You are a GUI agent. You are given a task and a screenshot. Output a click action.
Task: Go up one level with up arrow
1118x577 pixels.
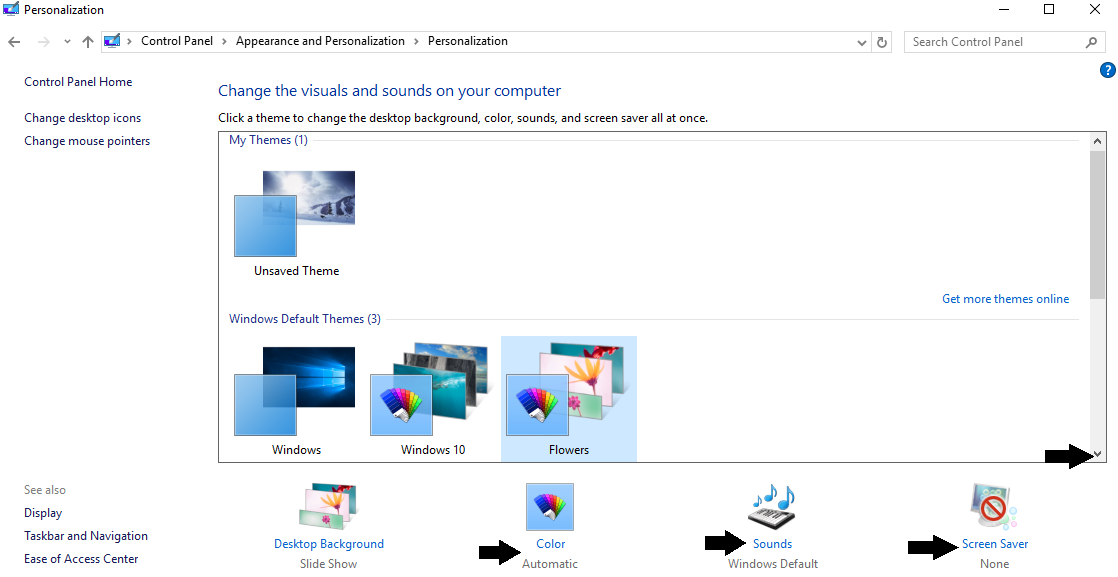coord(88,42)
